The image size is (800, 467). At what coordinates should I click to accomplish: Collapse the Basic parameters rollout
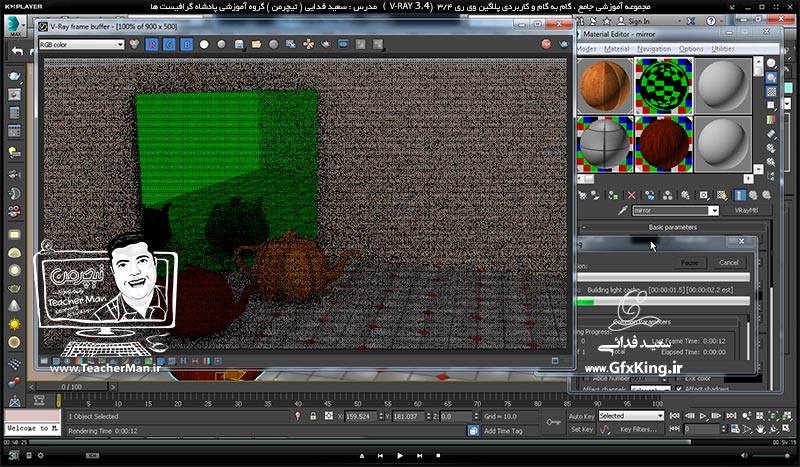pos(672,227)
